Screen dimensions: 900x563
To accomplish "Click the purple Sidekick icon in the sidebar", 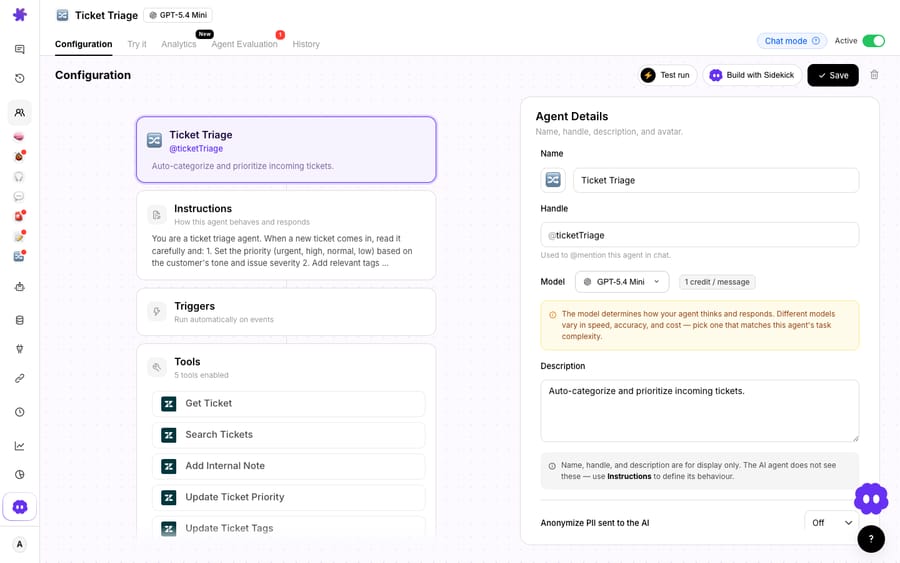I will tap(20, 507).
